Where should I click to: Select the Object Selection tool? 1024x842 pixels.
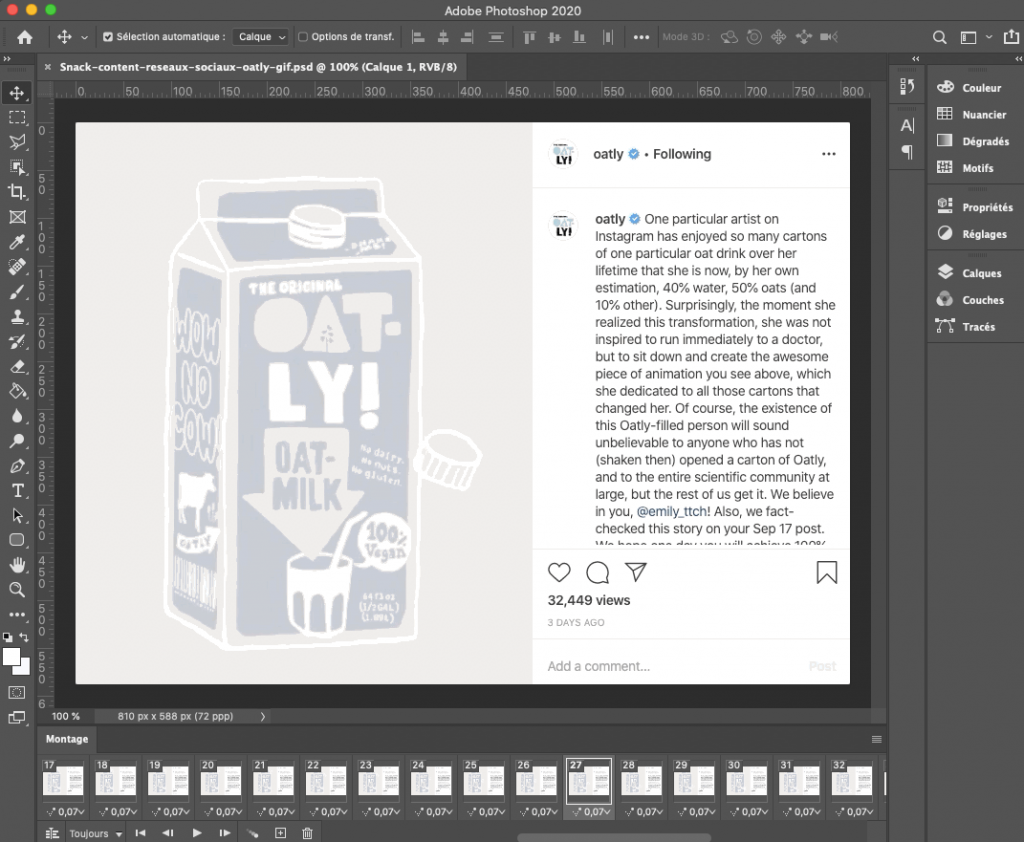point(17,167)
